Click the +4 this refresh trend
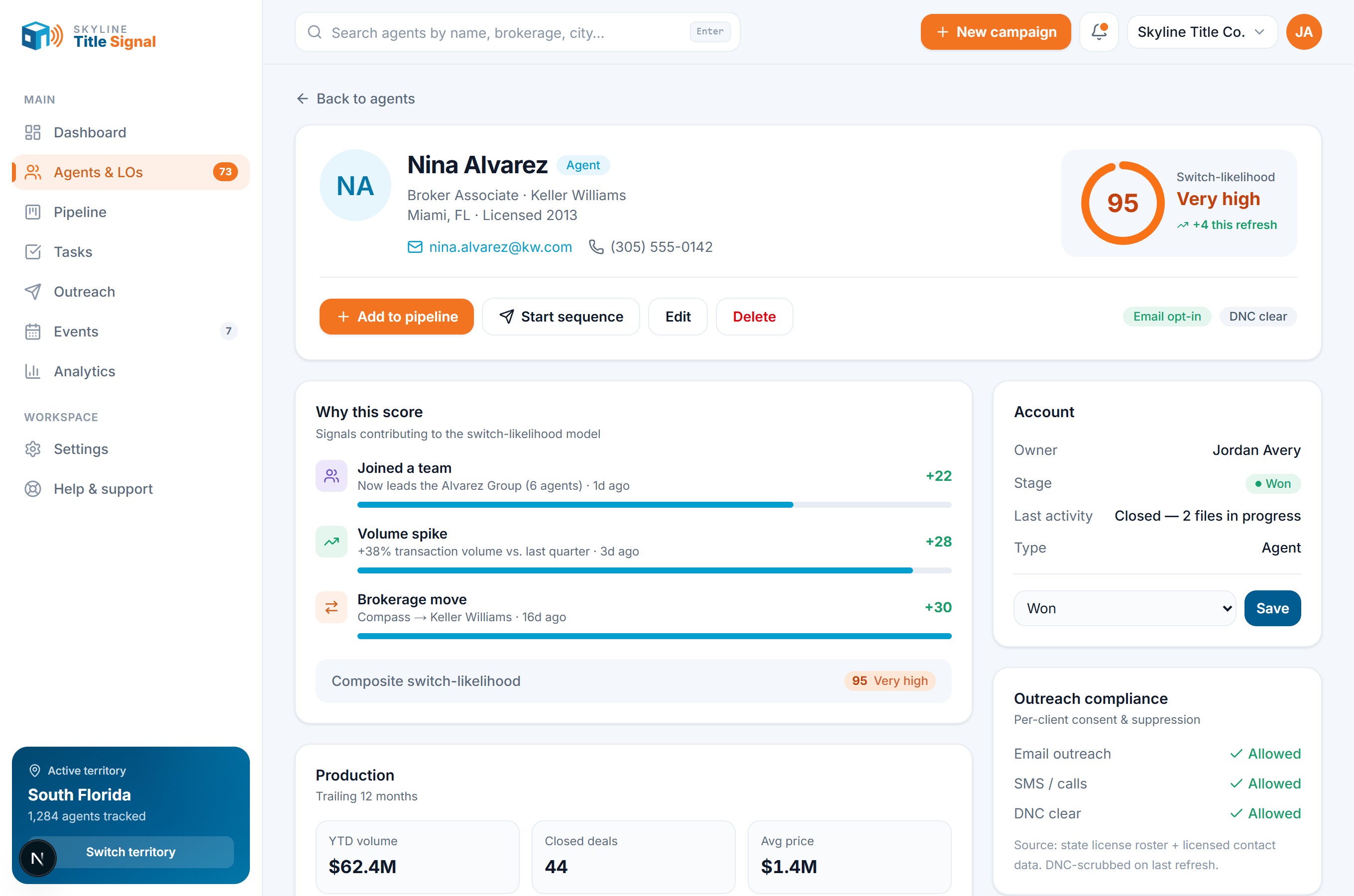The image size is (1354, 896). click(1226, 224)
